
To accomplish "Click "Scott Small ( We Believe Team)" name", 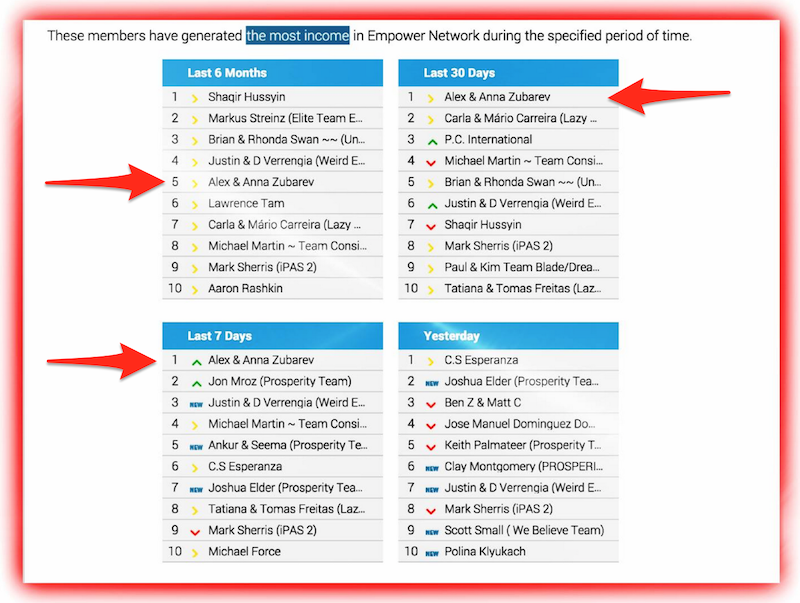I will [x=524, y=531].
